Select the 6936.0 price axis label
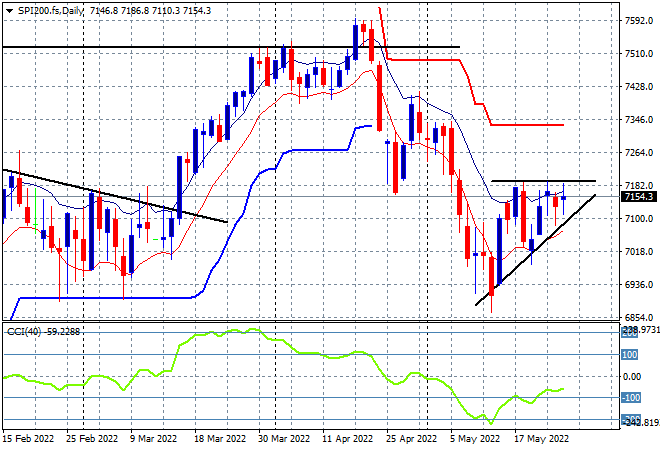 pos(639,285)
